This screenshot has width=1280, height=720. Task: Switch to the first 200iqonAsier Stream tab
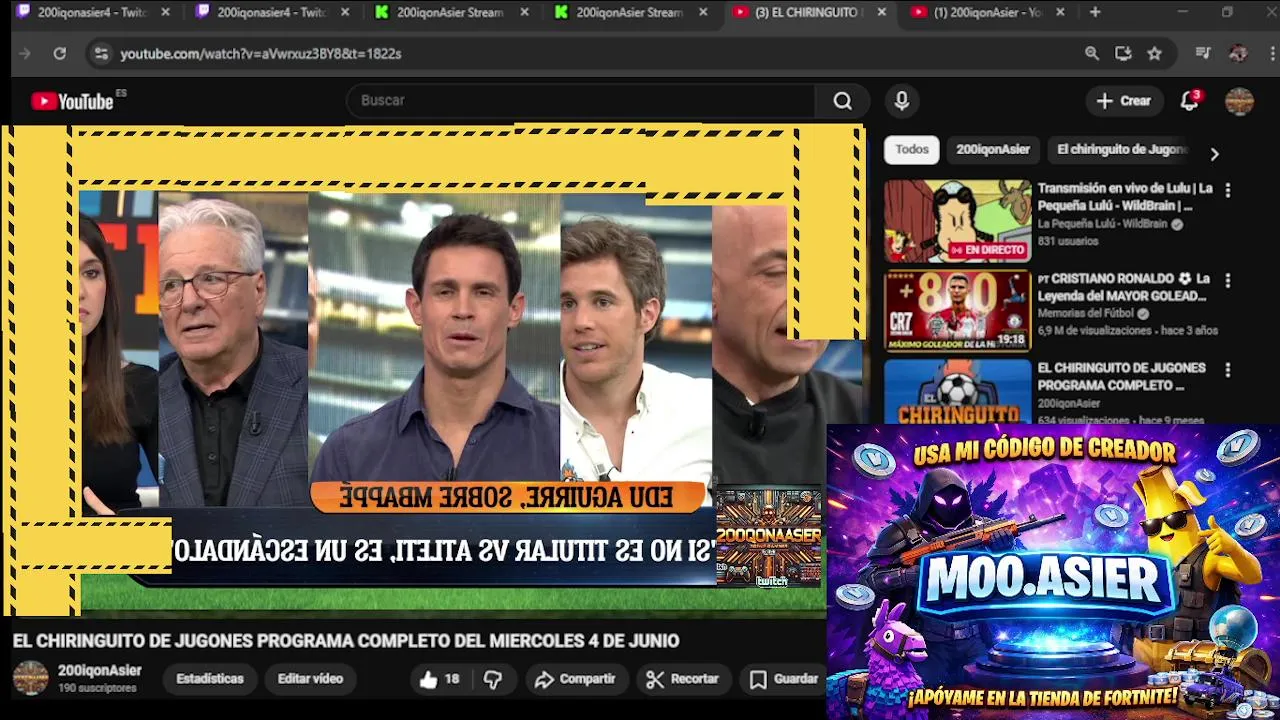(450, 12)
